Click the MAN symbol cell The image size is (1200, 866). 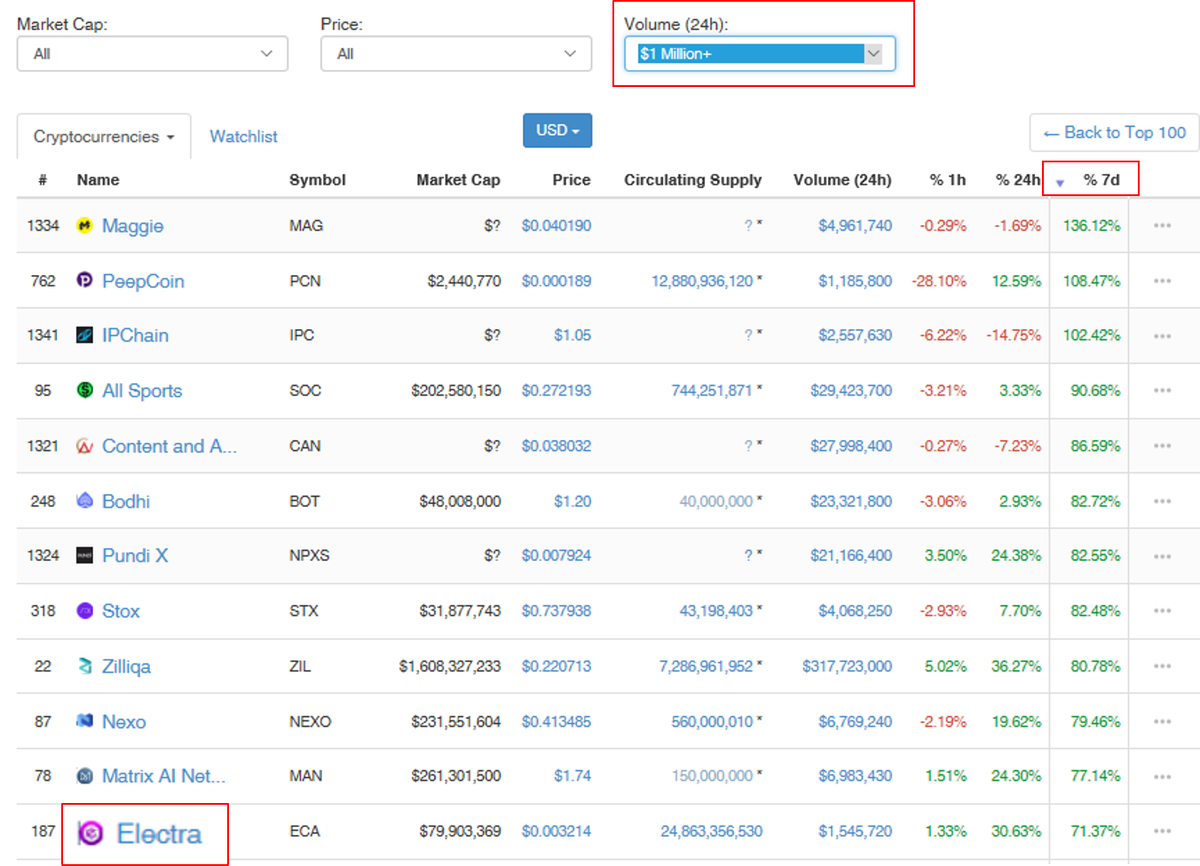(x=305, y=776)
